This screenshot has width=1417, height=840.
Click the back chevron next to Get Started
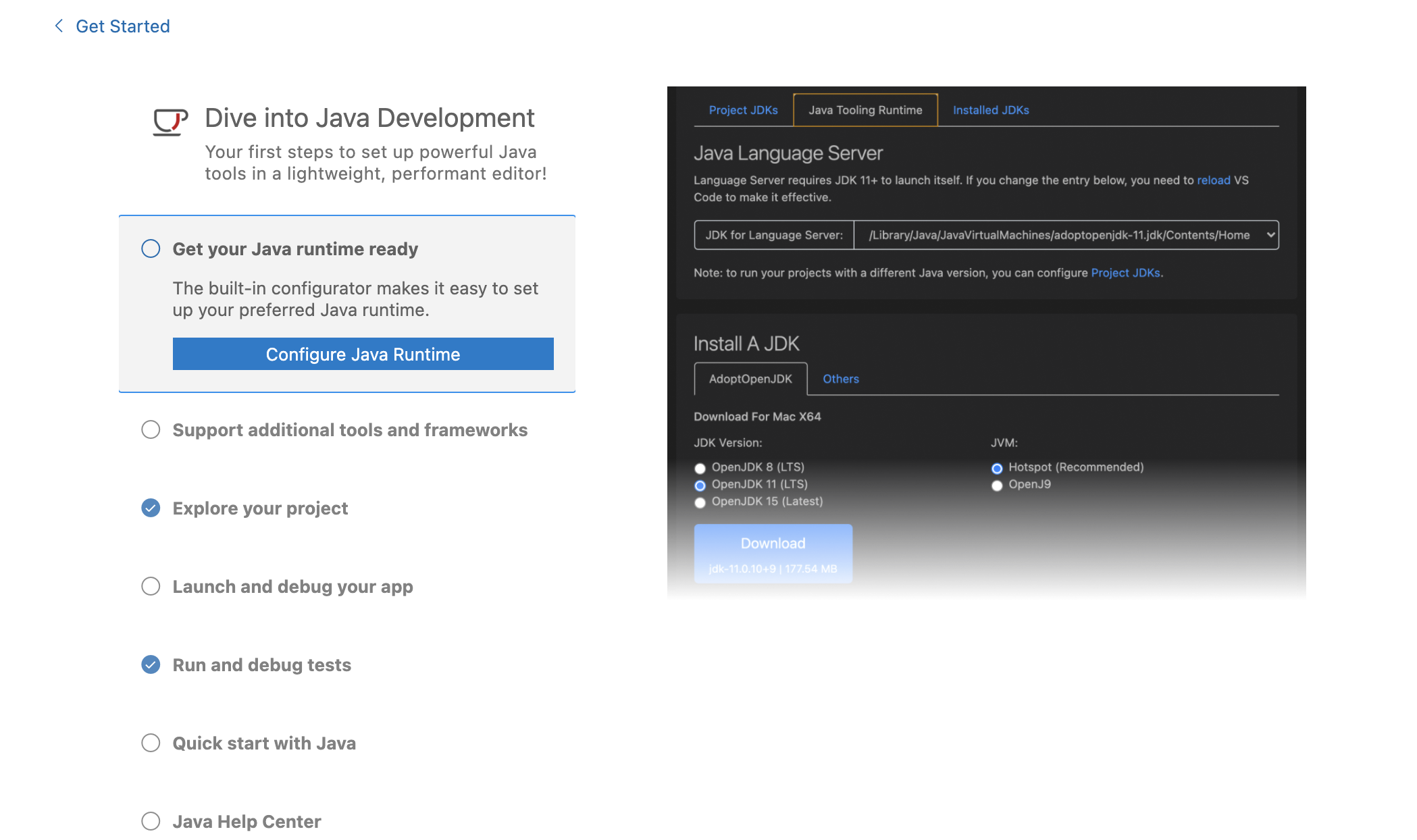[x=59, y=26]
